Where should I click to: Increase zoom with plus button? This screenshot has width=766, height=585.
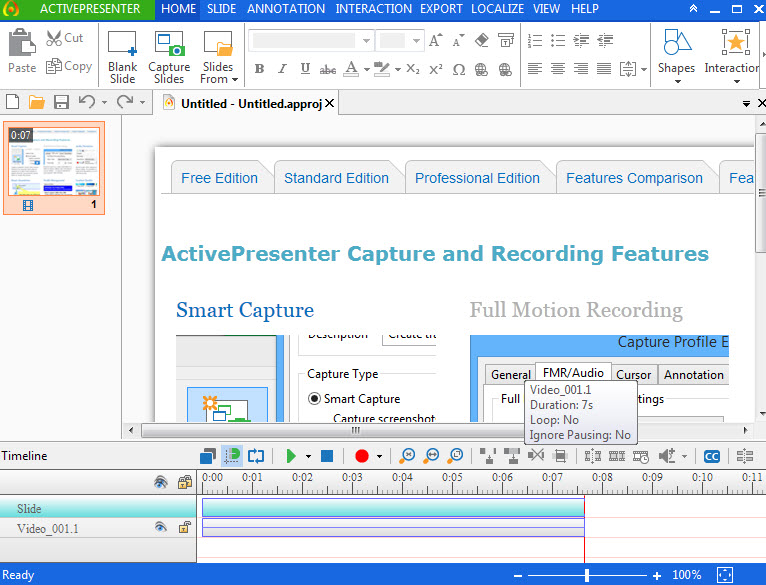coord(657,575)
